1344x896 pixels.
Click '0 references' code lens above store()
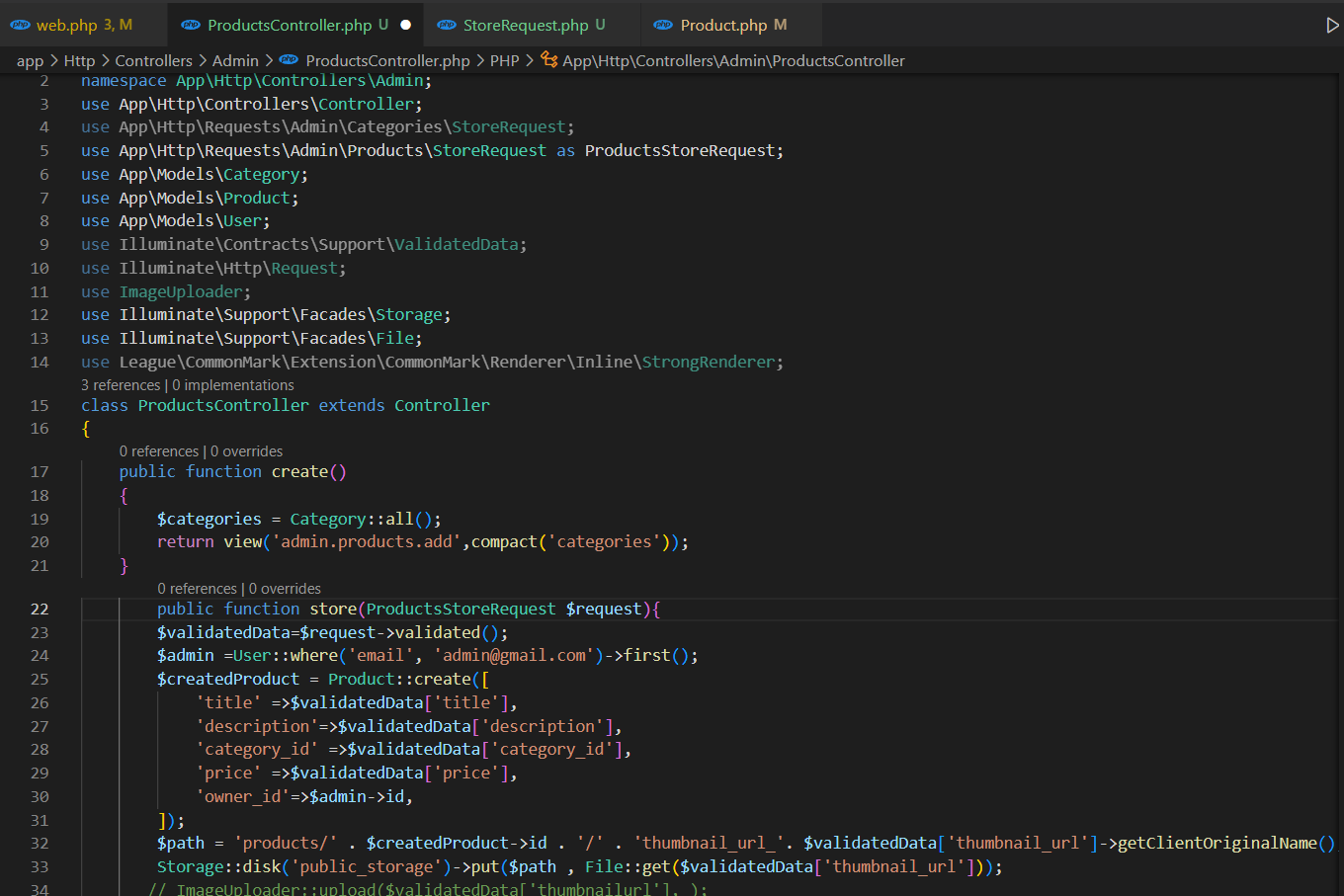[198, 589]
